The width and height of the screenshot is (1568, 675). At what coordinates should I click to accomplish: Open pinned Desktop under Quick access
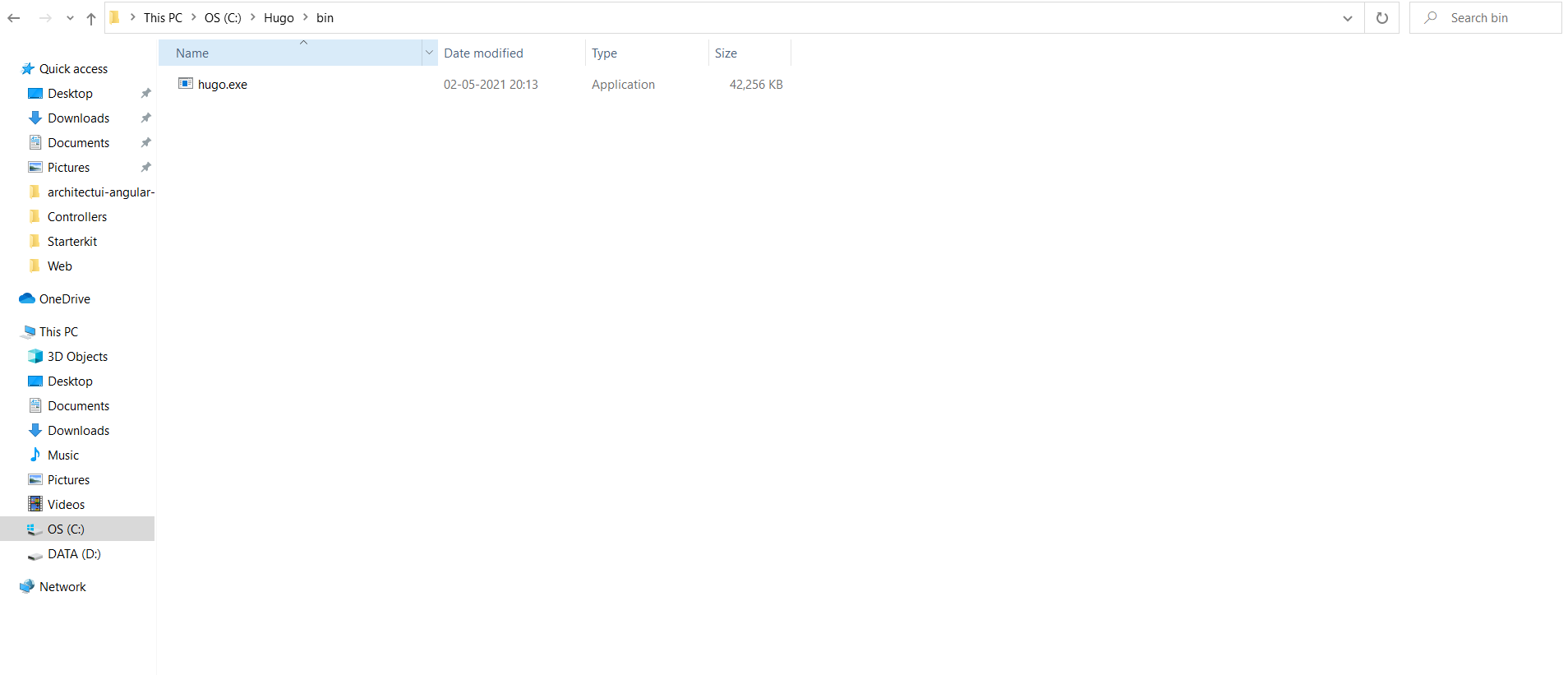click(x=70, y=94)
